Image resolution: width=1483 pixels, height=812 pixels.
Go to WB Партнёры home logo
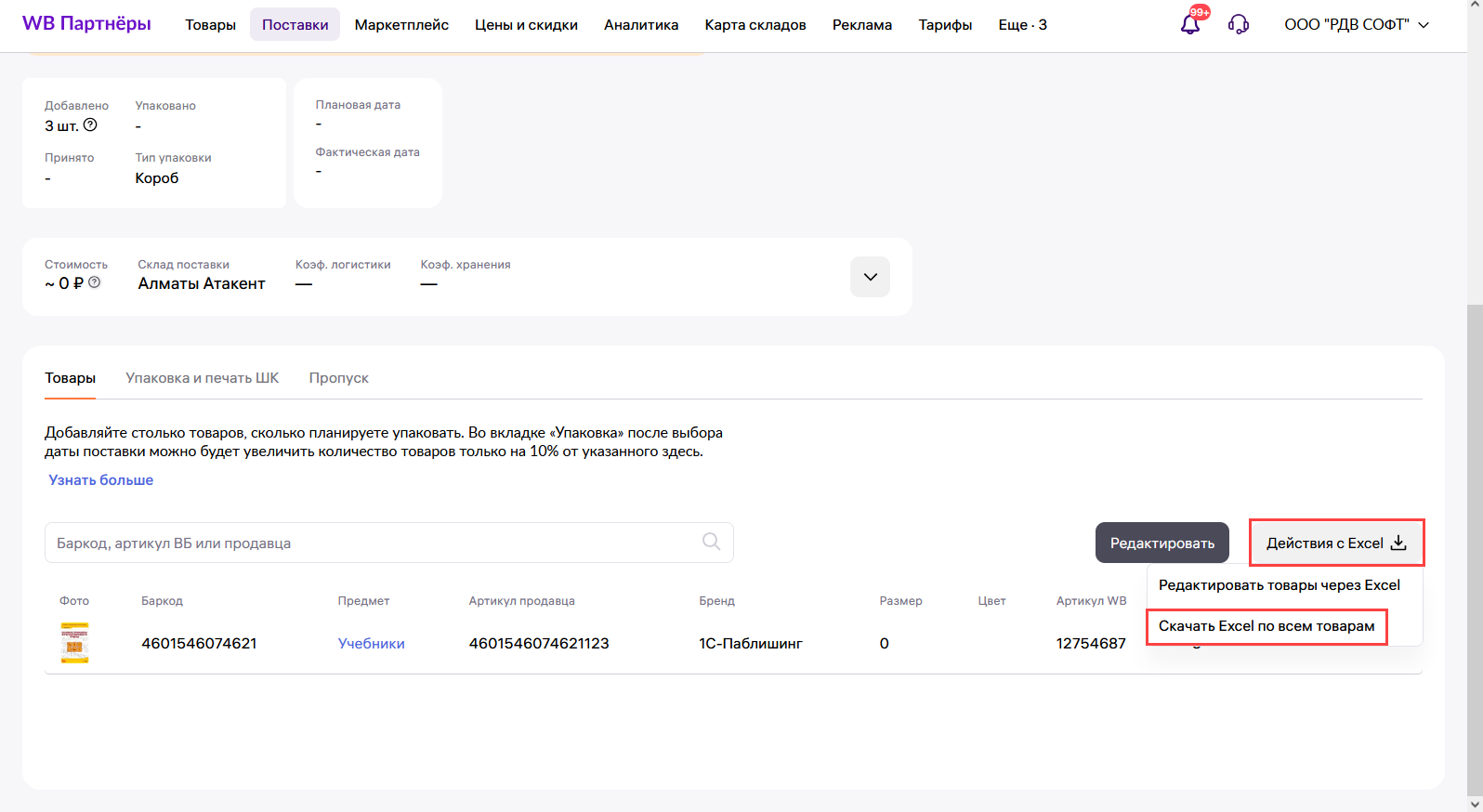pyautogui.click(x=86, y=24)
